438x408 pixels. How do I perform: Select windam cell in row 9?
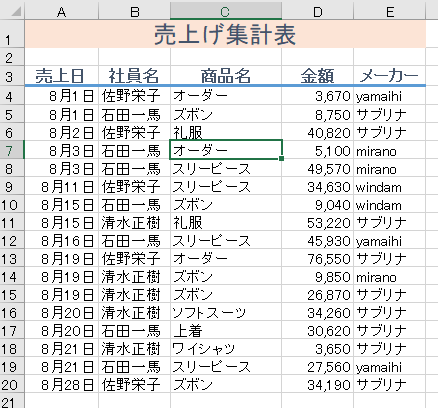pyautogui.click(x=389, y=187)
